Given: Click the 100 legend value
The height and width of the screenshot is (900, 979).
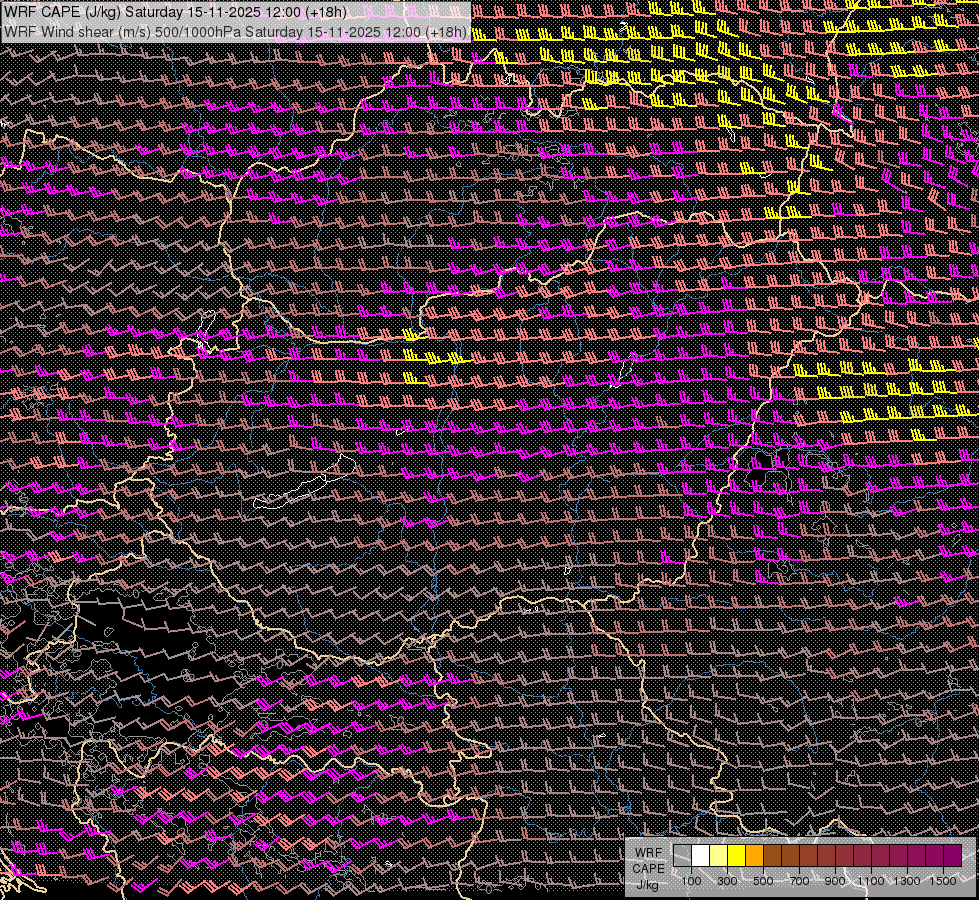Looking at the screenshot, I should click(691, 881).
